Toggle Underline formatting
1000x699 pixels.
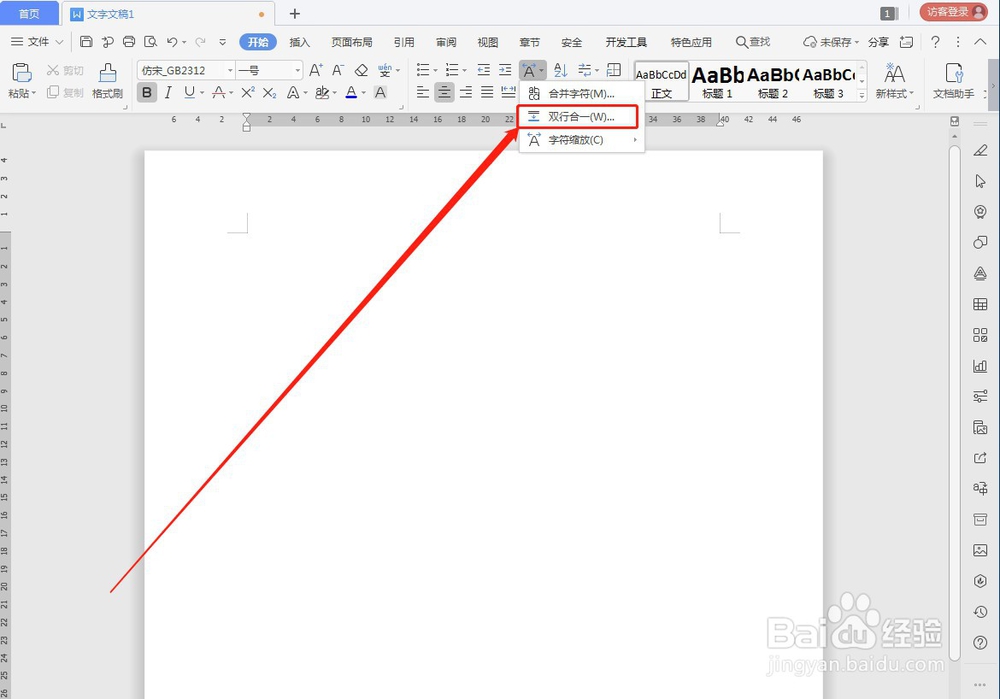coord(189,92)
